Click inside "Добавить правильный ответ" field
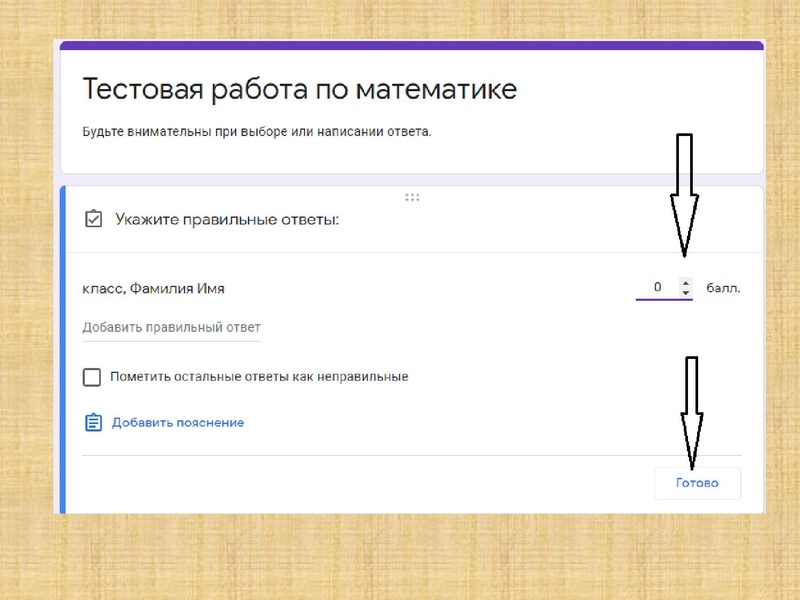Viewport: 800px width, 600px height. (x=170, y=327)
